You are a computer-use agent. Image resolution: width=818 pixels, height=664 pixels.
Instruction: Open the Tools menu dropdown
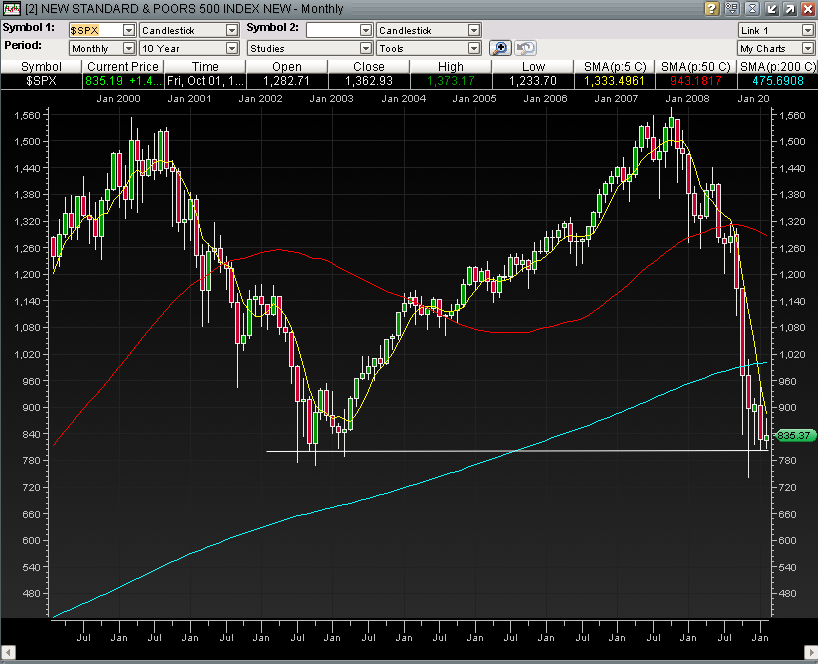[474, 48]
